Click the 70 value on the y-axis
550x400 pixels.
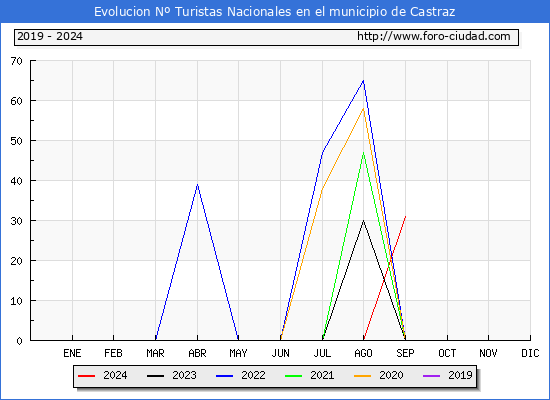(16, 61)
